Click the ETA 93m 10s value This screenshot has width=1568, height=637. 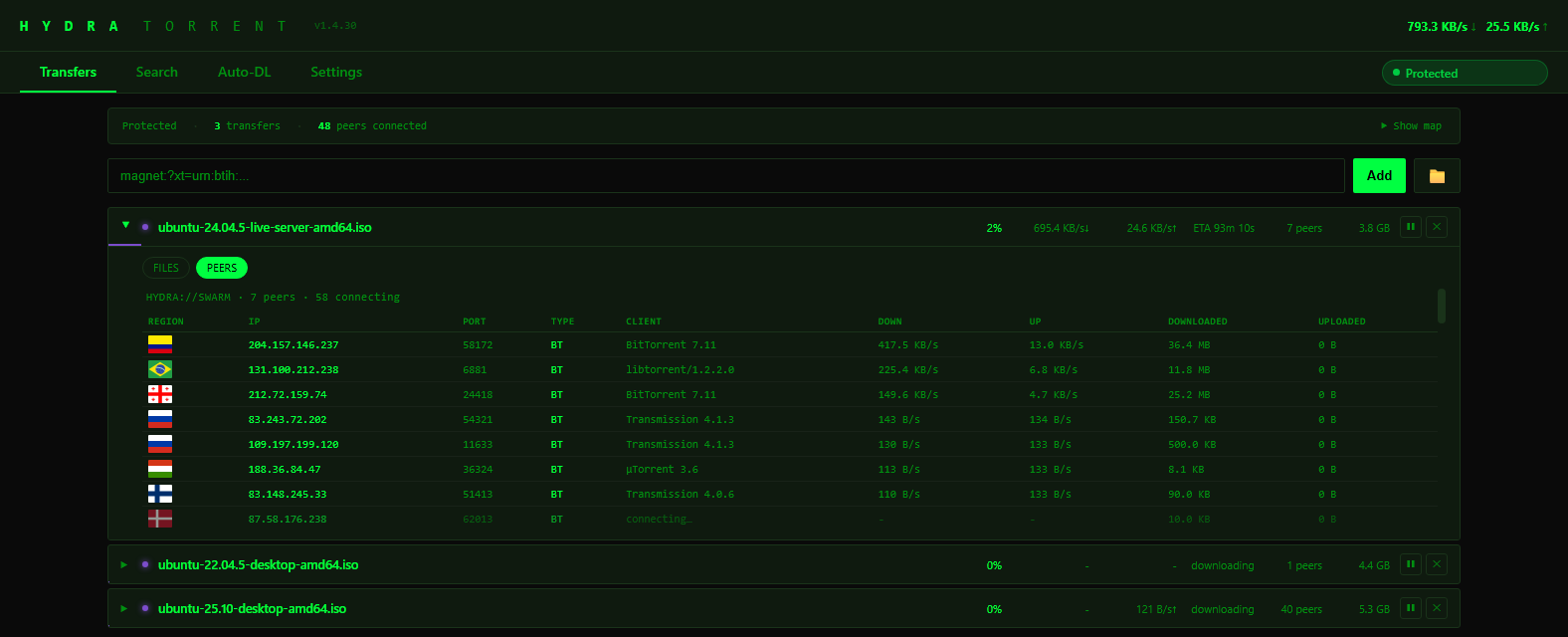1224,228
